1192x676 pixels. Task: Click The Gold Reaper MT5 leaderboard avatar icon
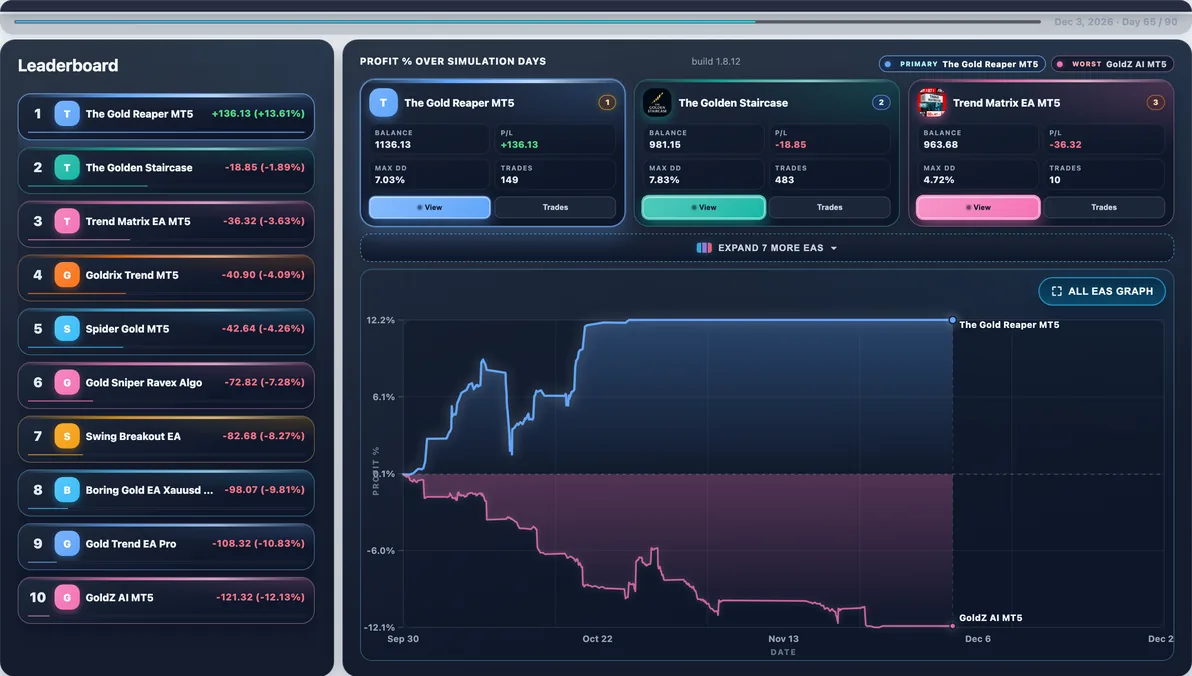click(x=67, y=114)
